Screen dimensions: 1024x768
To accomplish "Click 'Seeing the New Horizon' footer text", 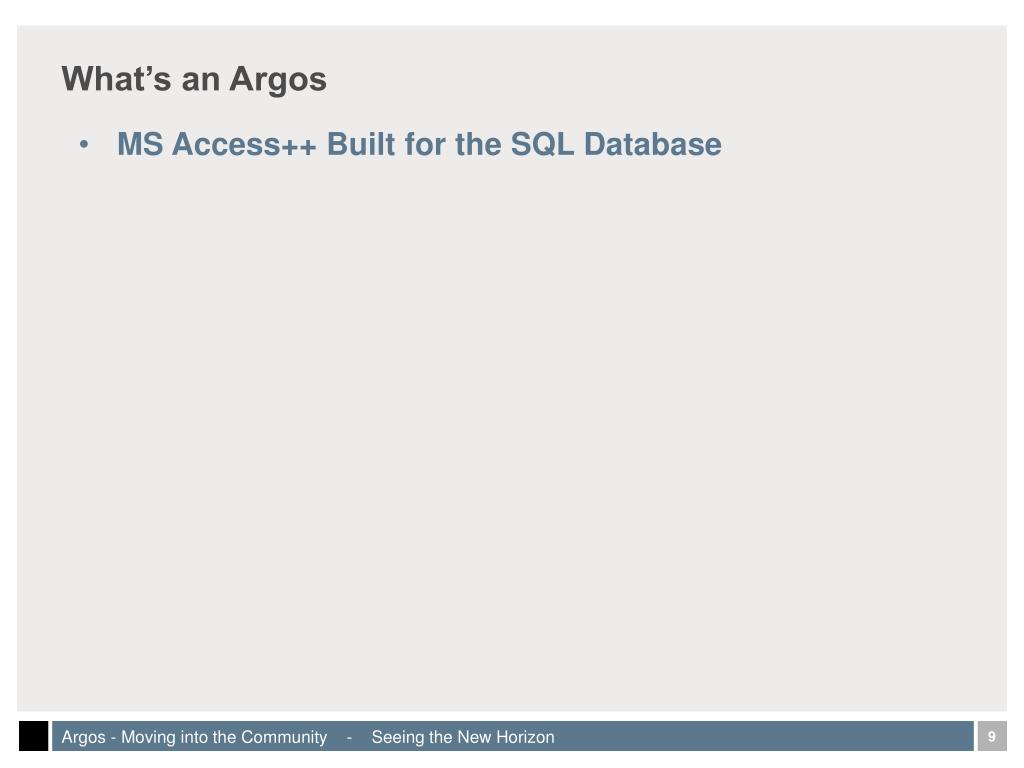I will pos(463,737).
